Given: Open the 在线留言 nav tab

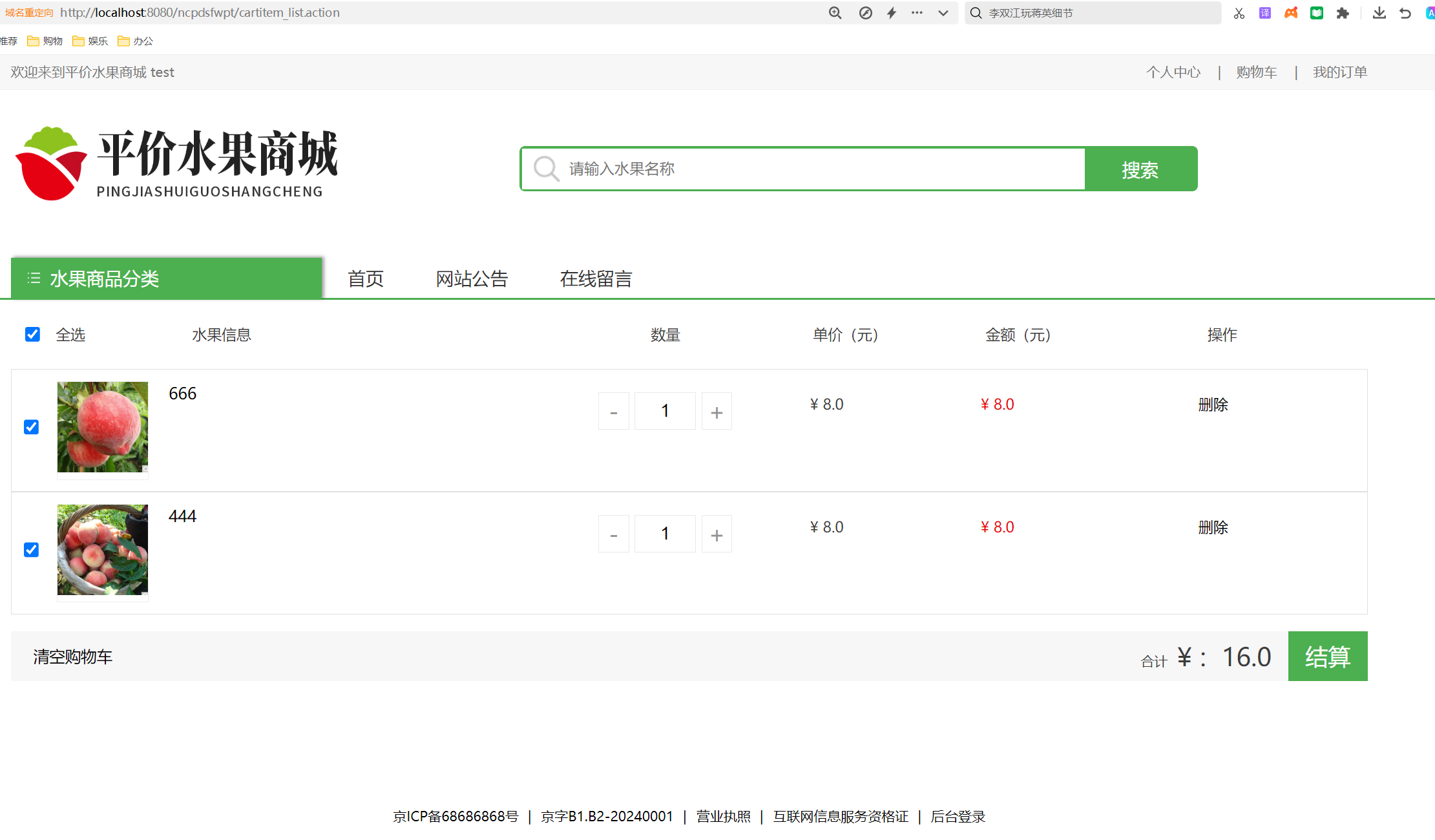Looking at the screenshot, I should point(596,278).
